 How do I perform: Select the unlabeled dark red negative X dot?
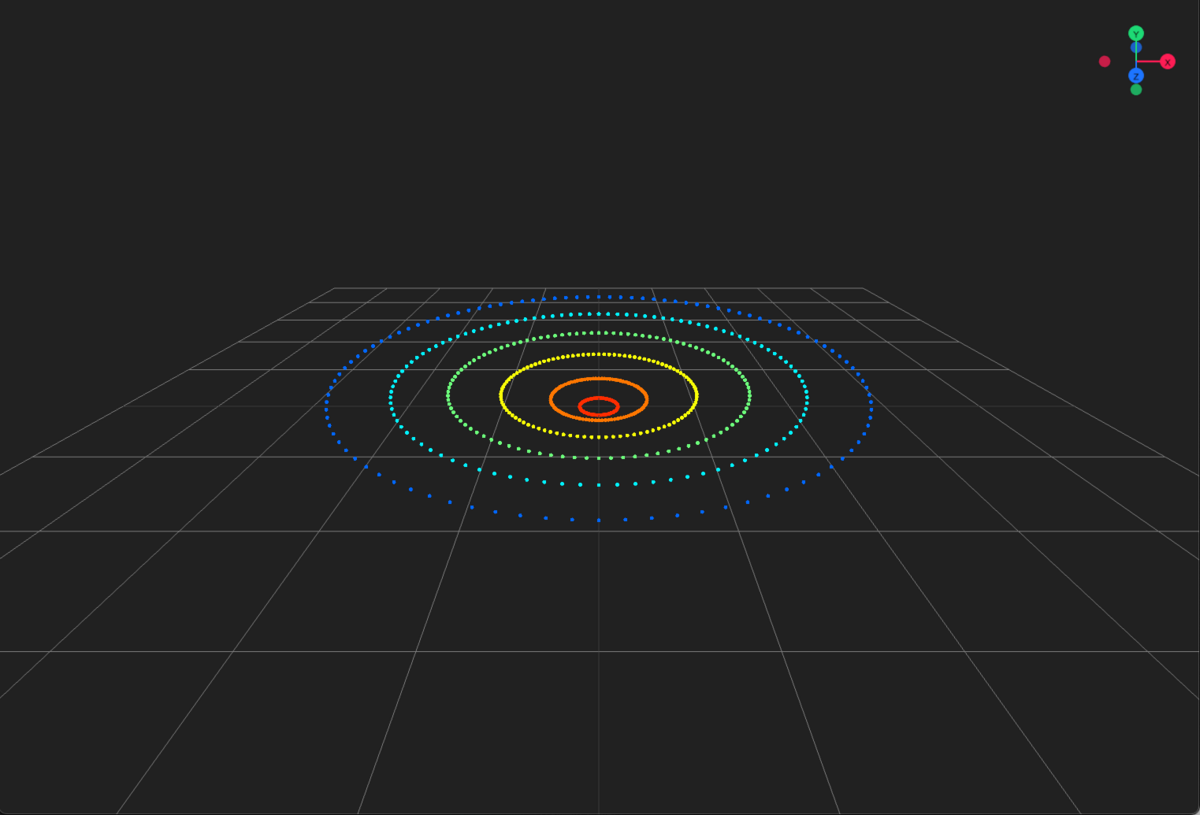1105,62
